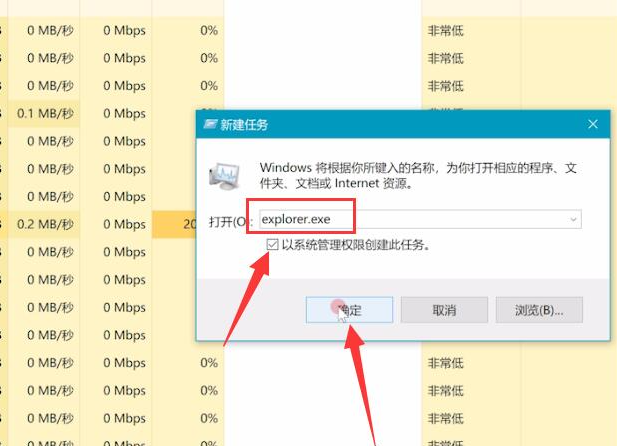617x446 pixels.
Task: Select the 0.2 MB/秒 disk cell
Action: click(45, 224)
